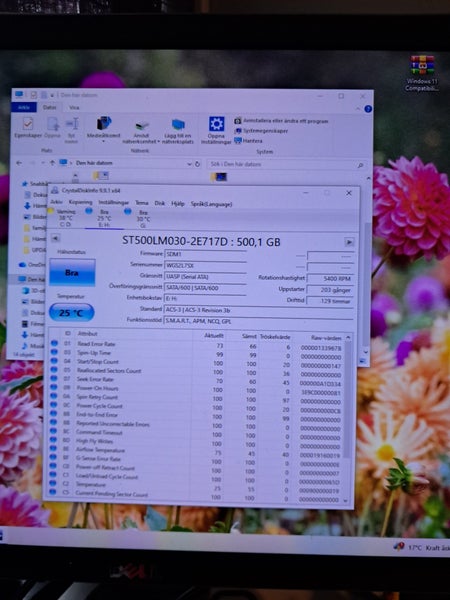Select the Airflow Temperature attribute
Viewport: 450px width, 600px height.
[x=100, y=450]
